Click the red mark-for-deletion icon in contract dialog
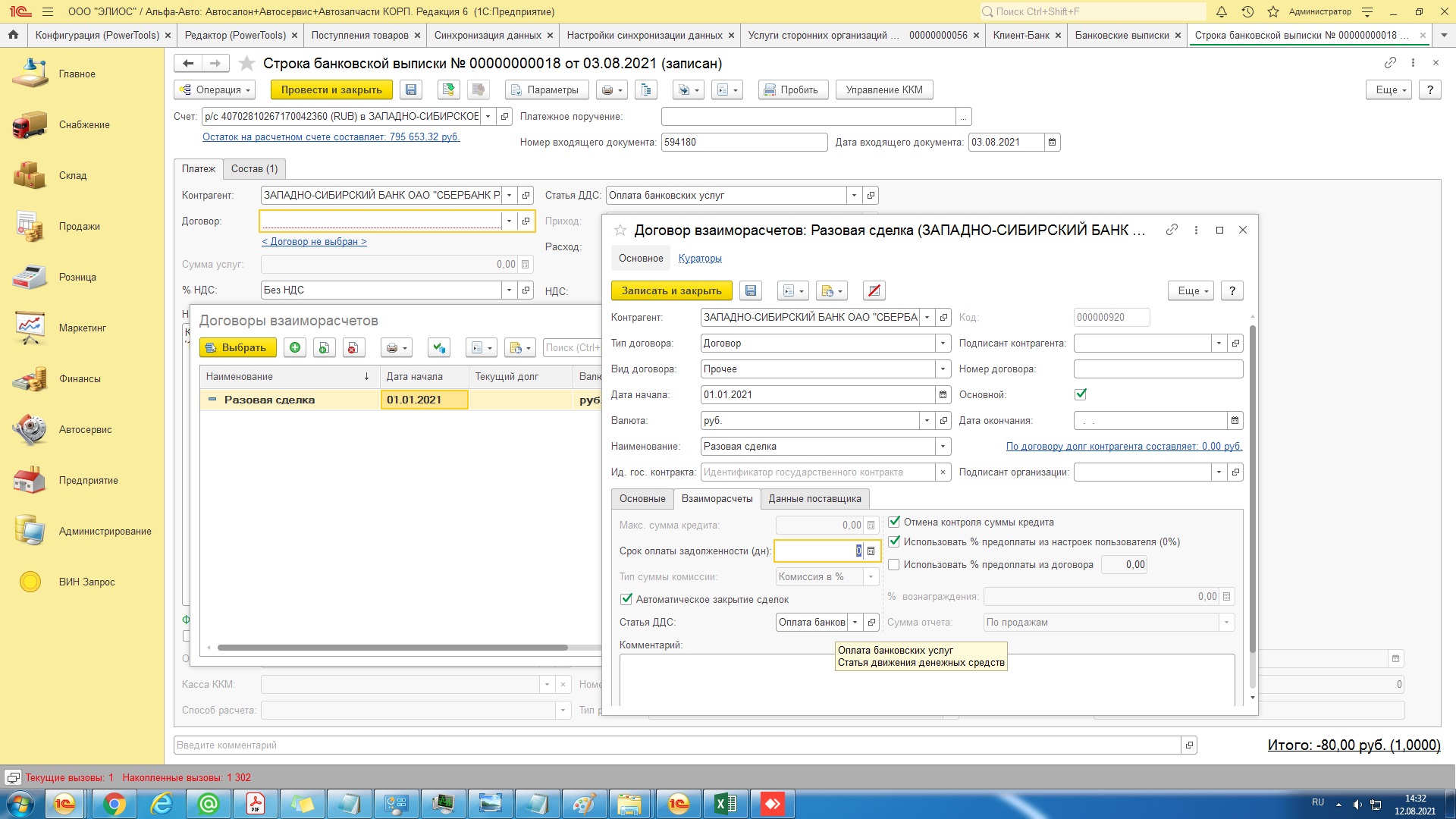1456x819 pixels. point(874,291)
